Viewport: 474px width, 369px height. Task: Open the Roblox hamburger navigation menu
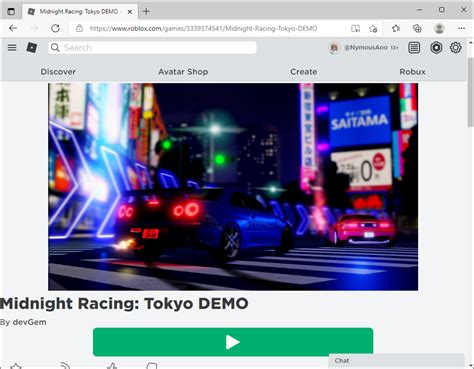click(x=12, y=48)
